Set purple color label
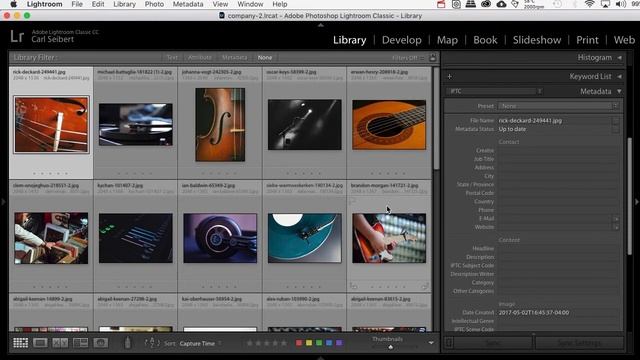640x360 pixels. (339, 343)
